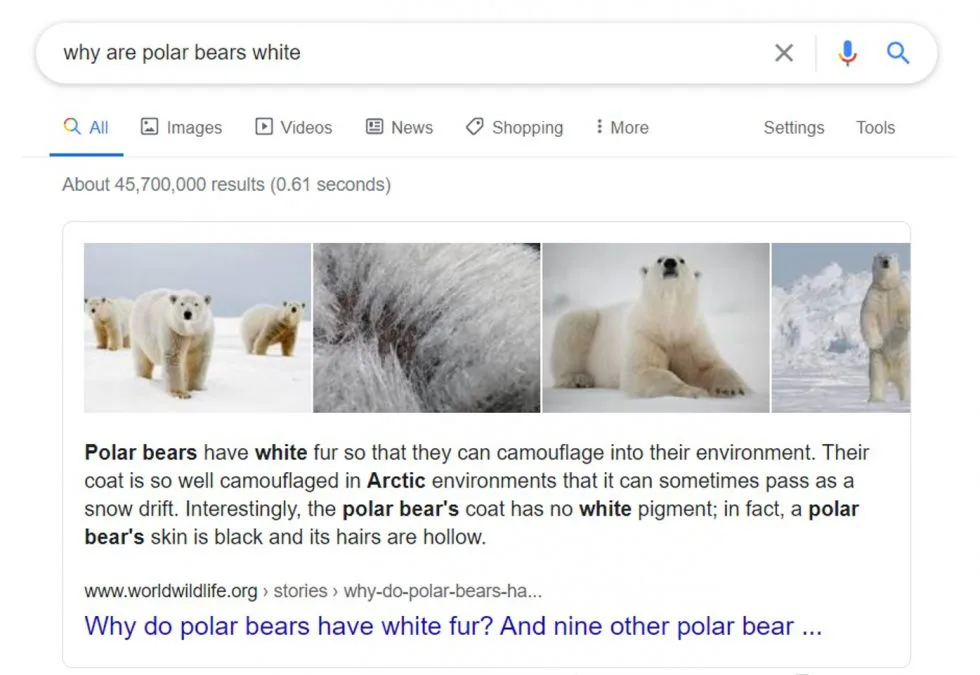
Task: Start voice search with the microphone icon
Action: [x=847, y=53]
